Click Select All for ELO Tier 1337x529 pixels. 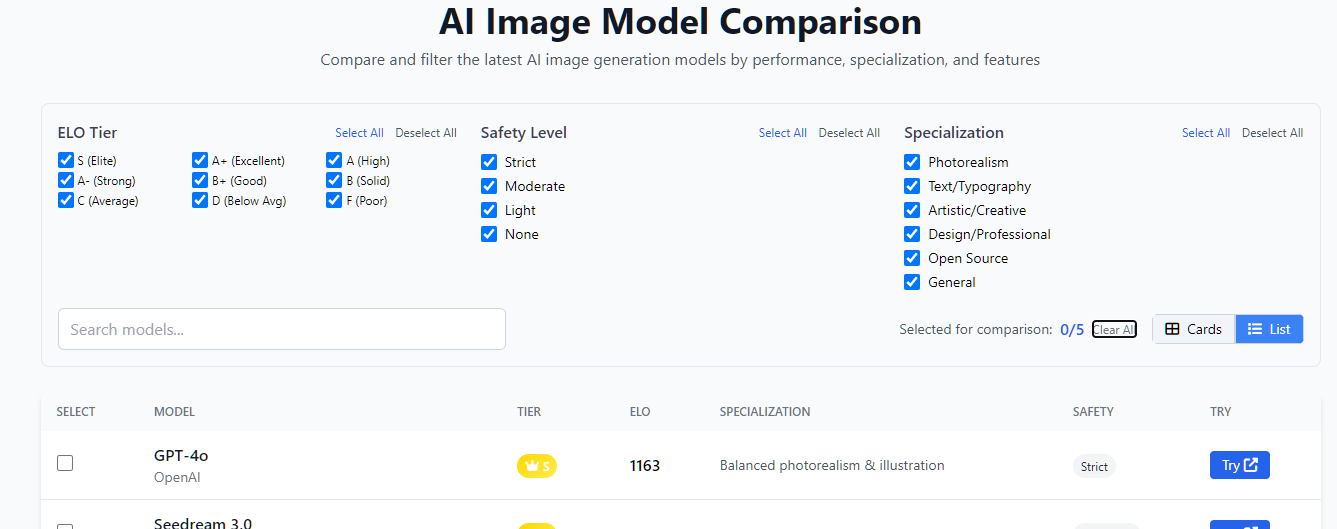pos(359,133)
